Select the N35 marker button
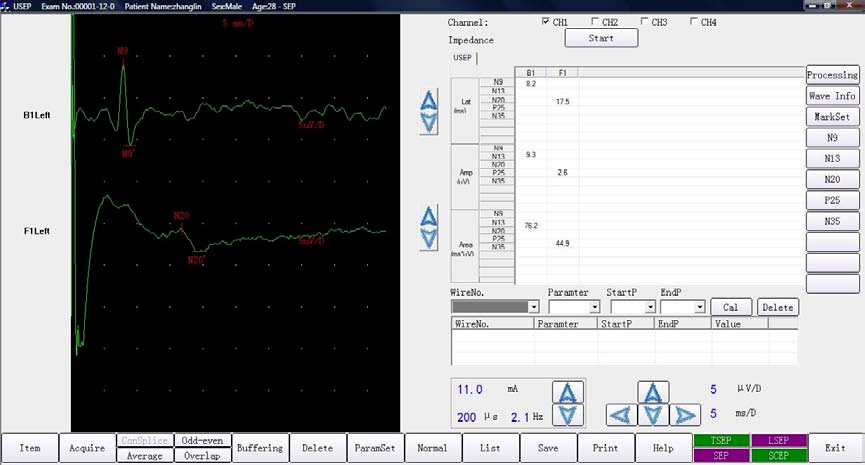 [x=832, y=222]
